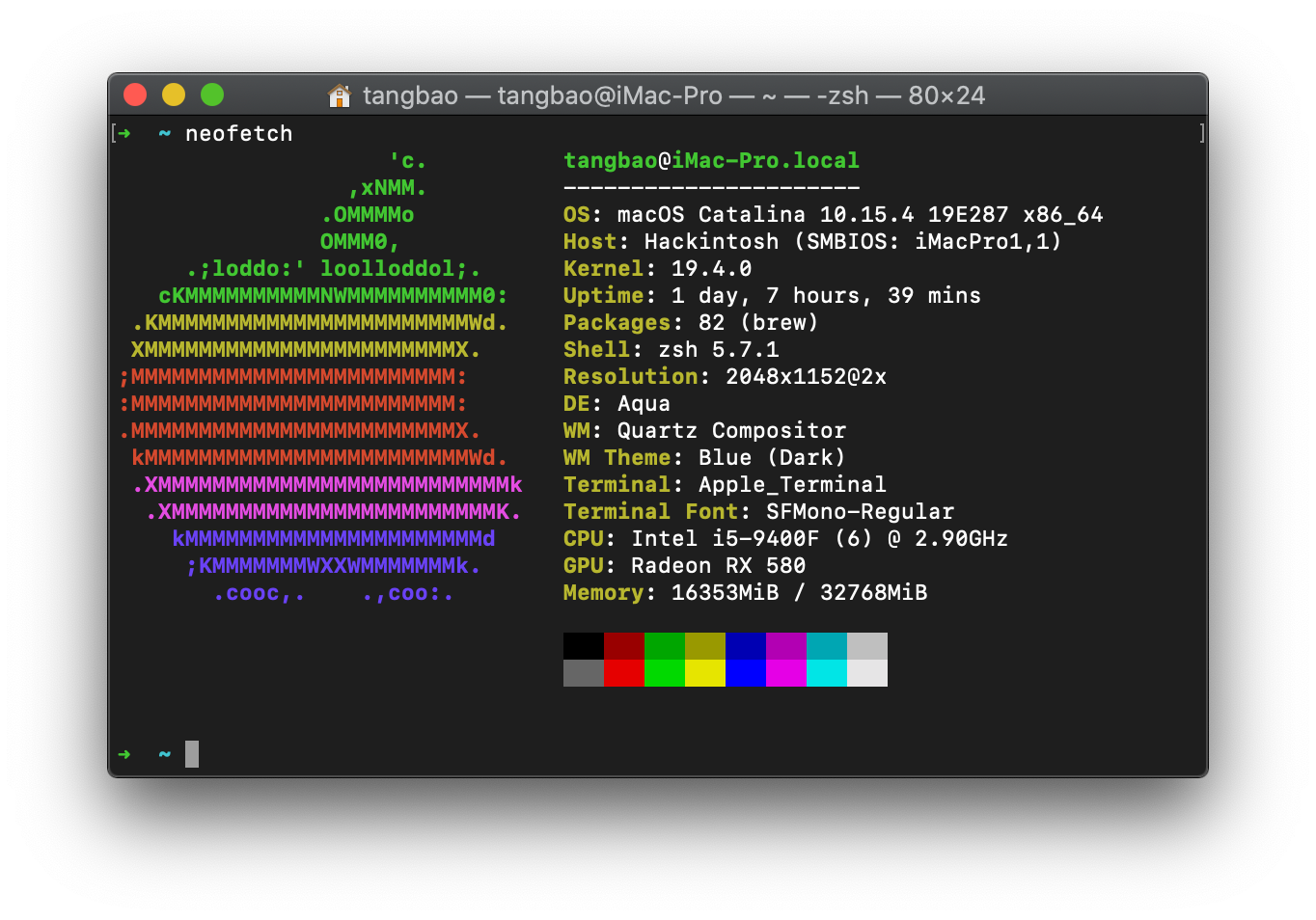
Task: Click the black color block in top row
Action: [583, 646]
